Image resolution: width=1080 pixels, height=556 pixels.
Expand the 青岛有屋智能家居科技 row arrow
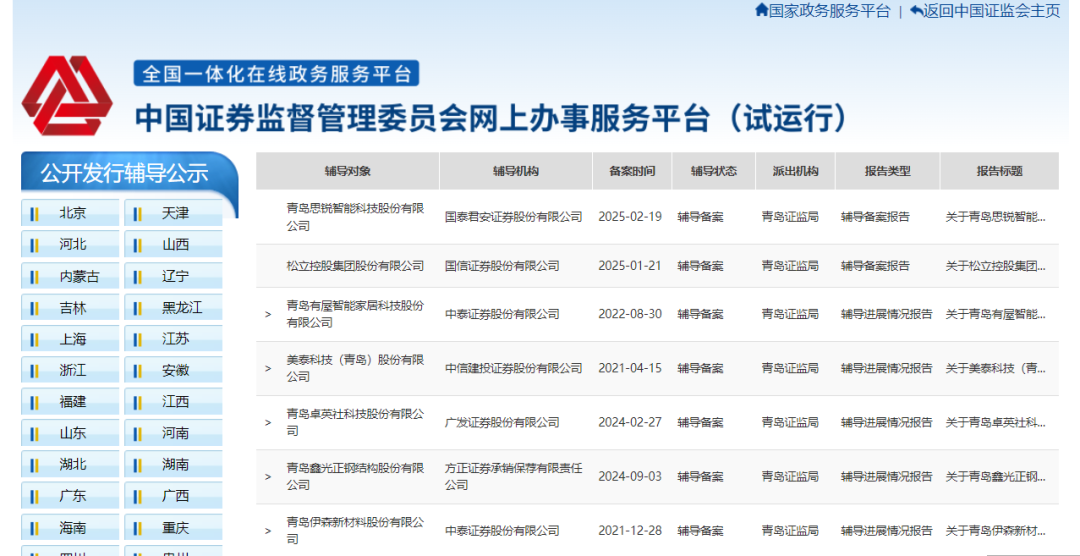point(268,315)
